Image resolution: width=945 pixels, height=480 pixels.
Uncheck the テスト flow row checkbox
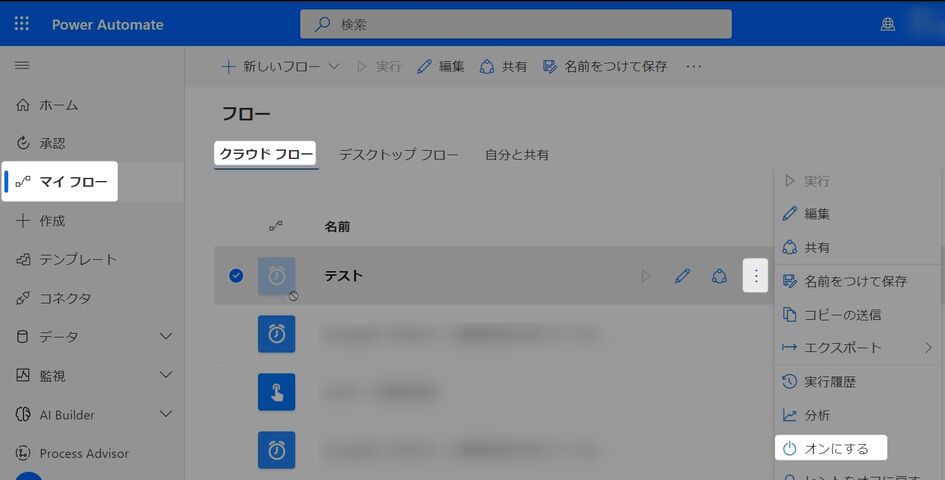coord(236,276)
